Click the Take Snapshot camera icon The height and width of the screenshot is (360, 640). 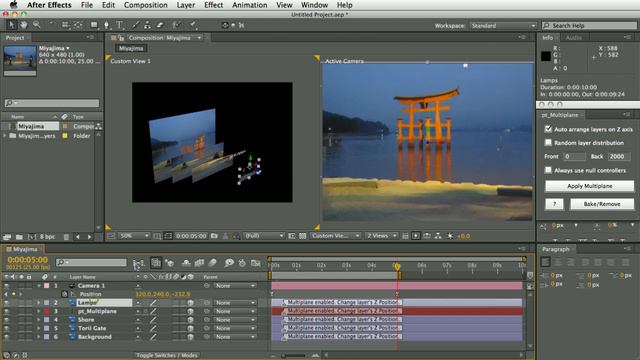214,236
